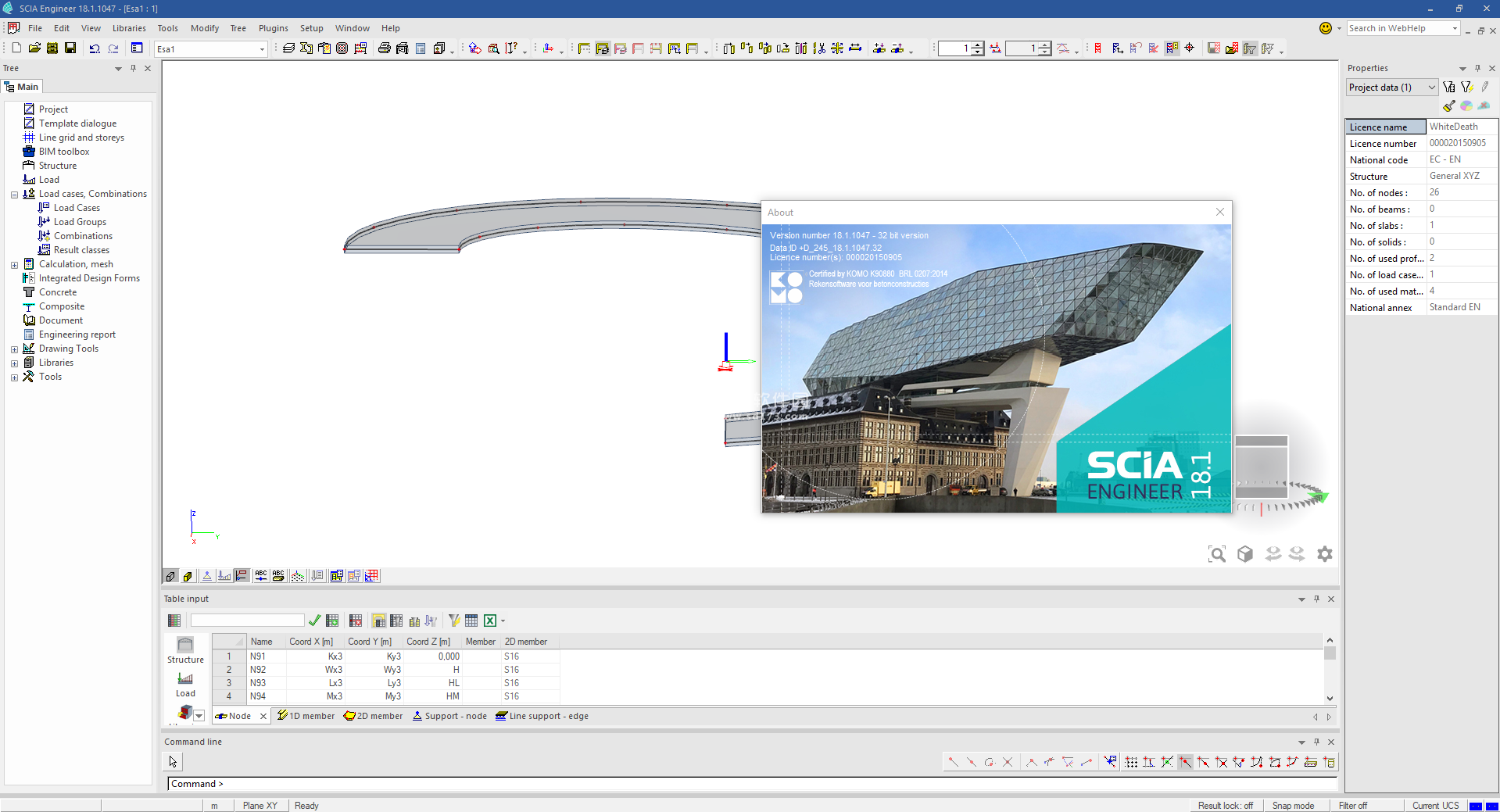Open the Plugins menu

pos(274,28)
